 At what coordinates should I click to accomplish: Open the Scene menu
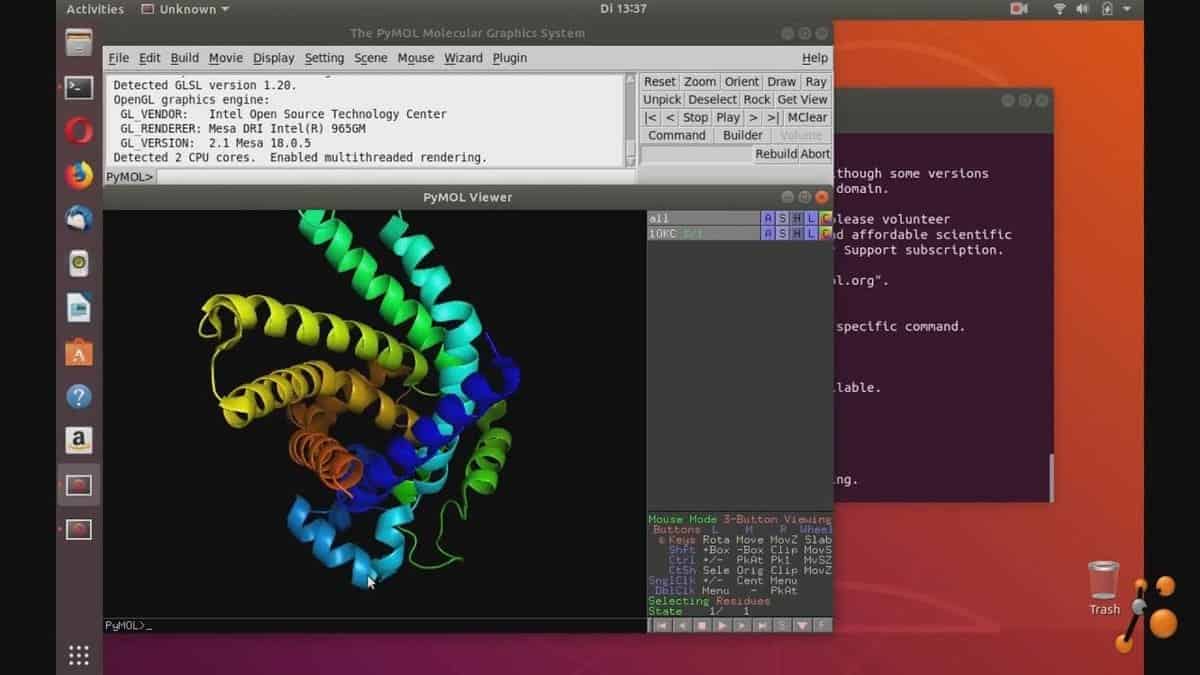tap(371, 58)
